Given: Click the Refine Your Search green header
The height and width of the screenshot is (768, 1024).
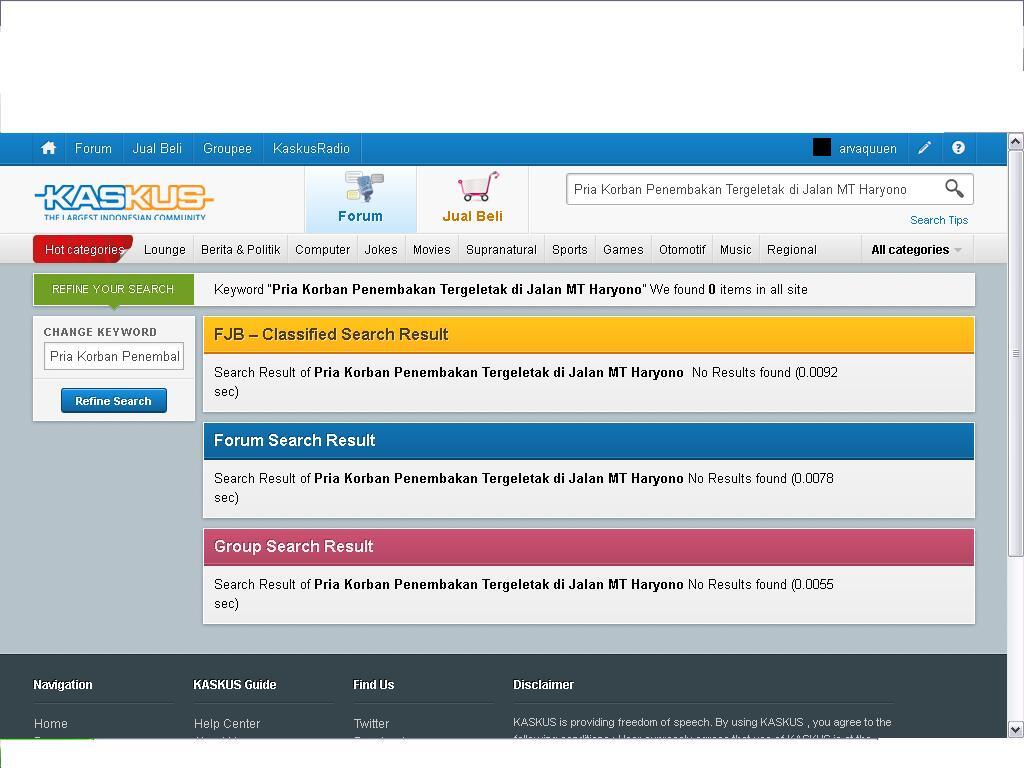Looking at the screenshot, I should coord(113,289).
